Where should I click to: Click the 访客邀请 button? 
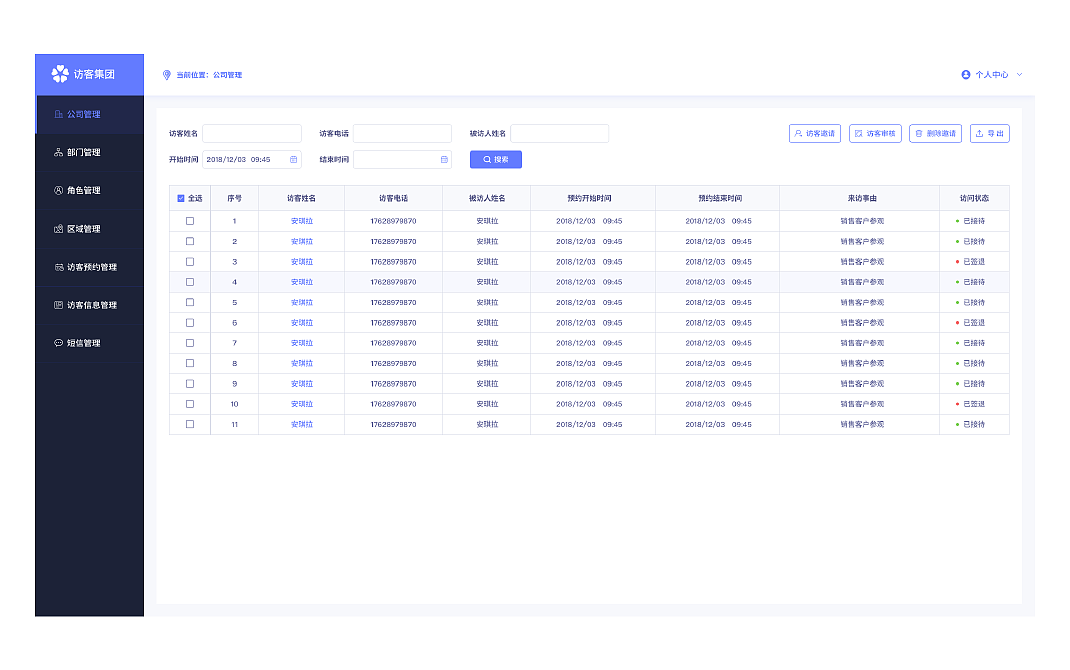tap(815, 134)
